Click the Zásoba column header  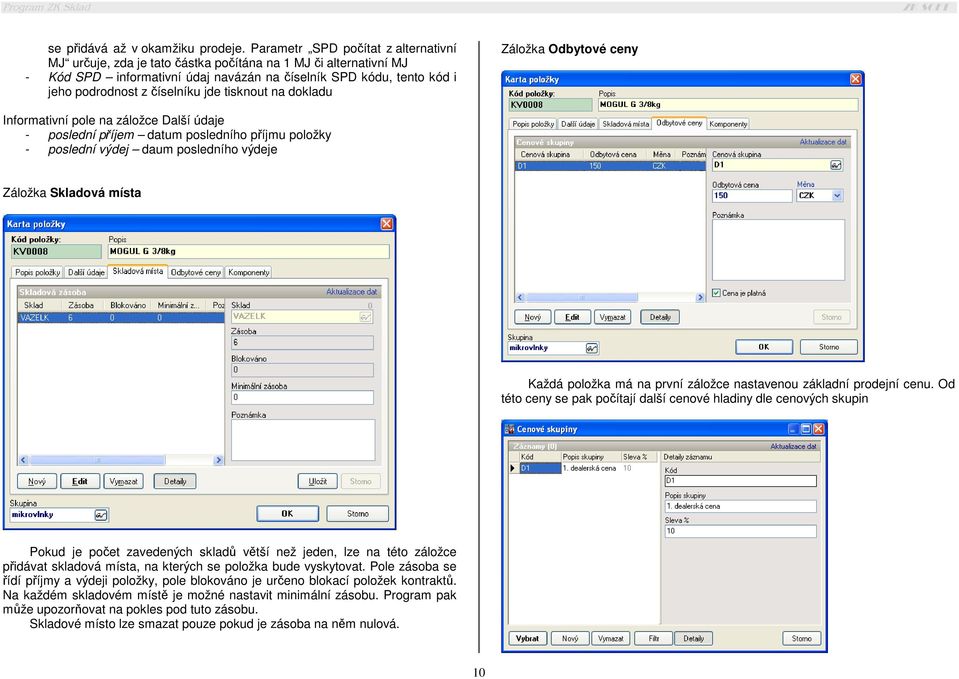pyautogui.click(x=81, y=305)
